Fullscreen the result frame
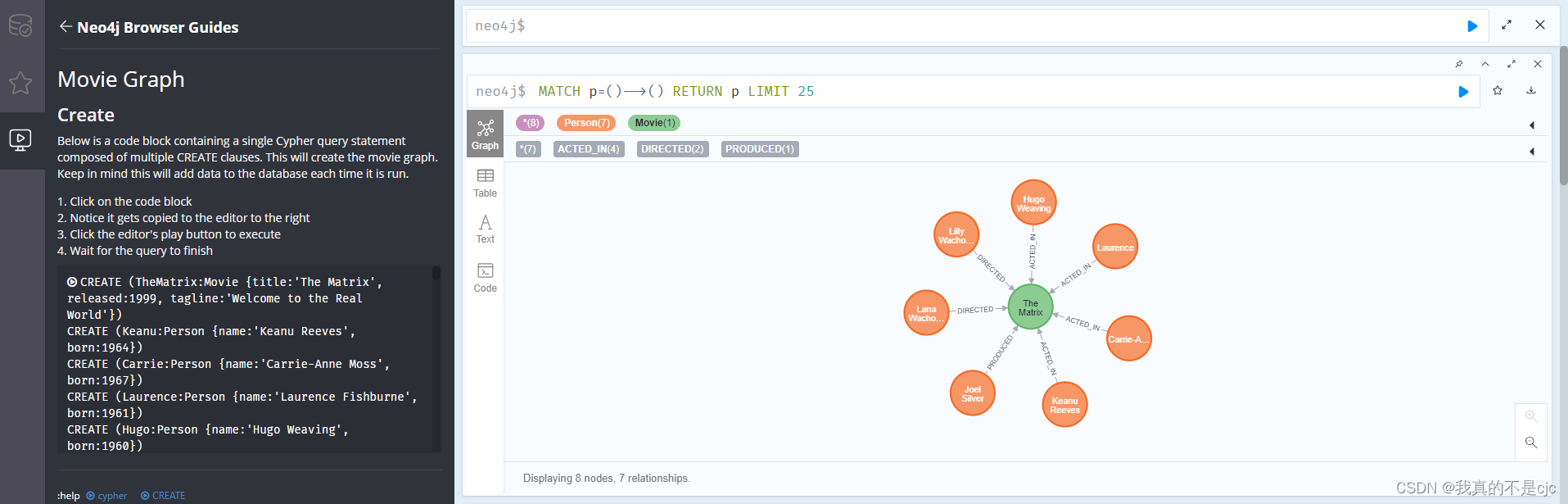Viewport: 1568px width, 504px height. 1512,64
